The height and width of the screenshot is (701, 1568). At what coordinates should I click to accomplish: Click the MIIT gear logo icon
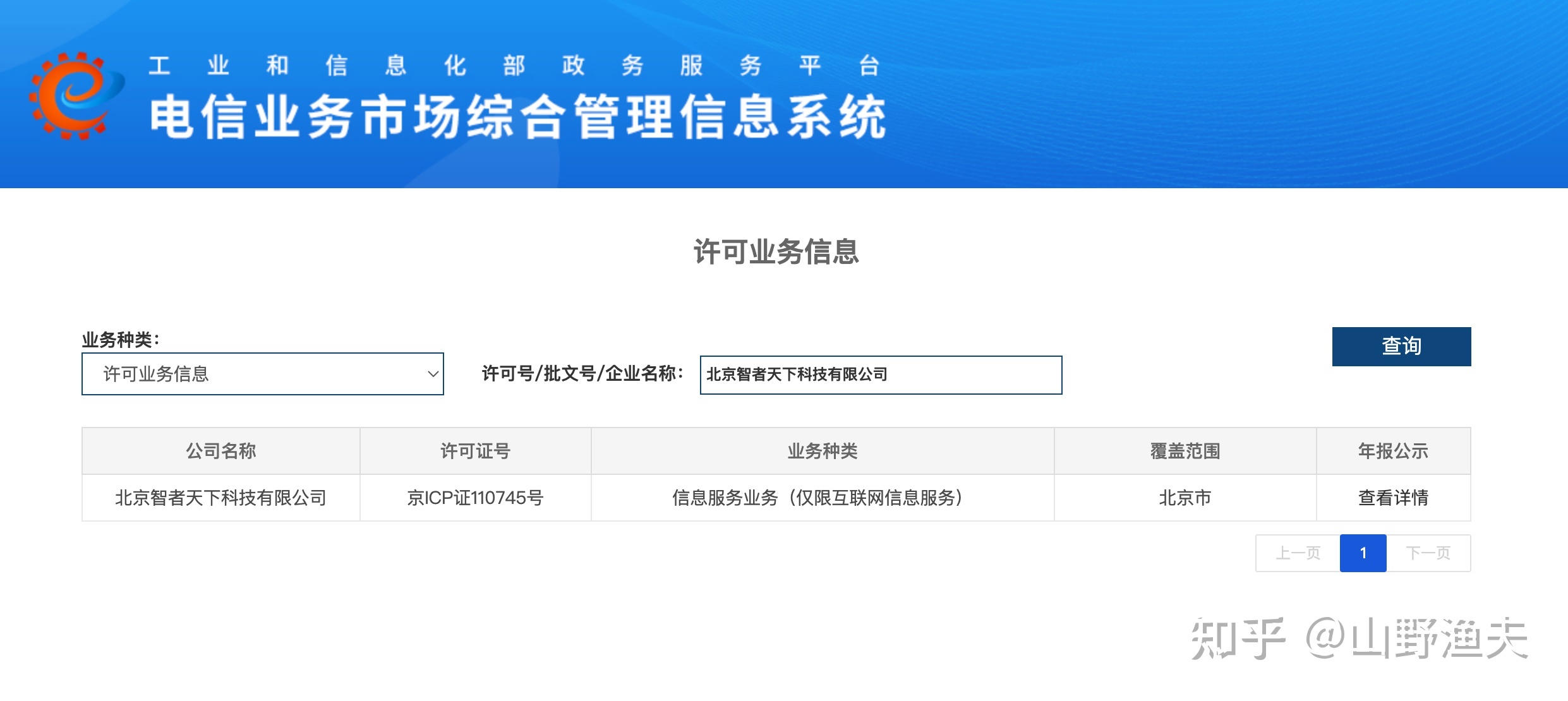tap(76, 96)
